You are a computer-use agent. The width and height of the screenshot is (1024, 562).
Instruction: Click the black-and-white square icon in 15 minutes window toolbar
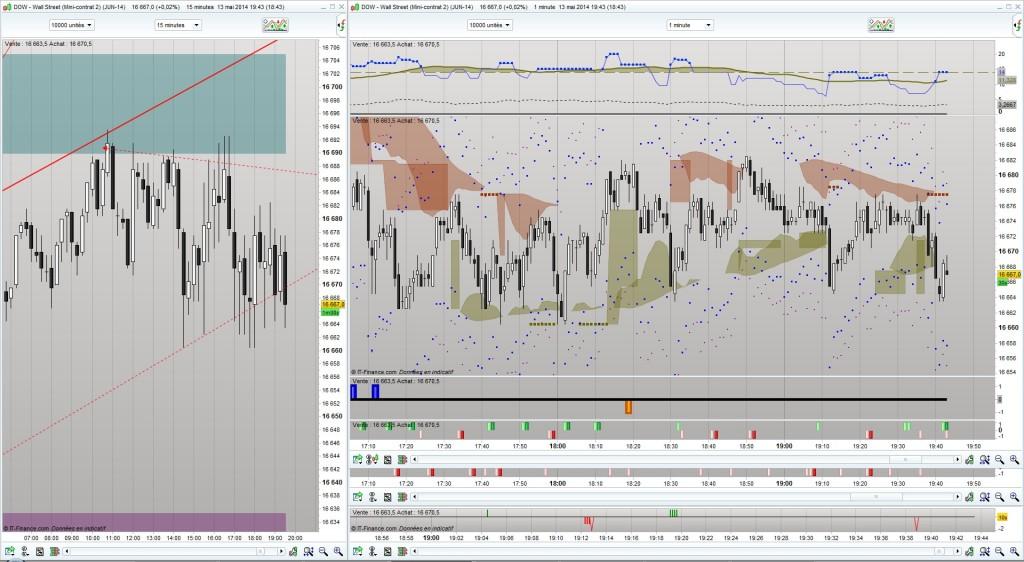tap(40, 552)
